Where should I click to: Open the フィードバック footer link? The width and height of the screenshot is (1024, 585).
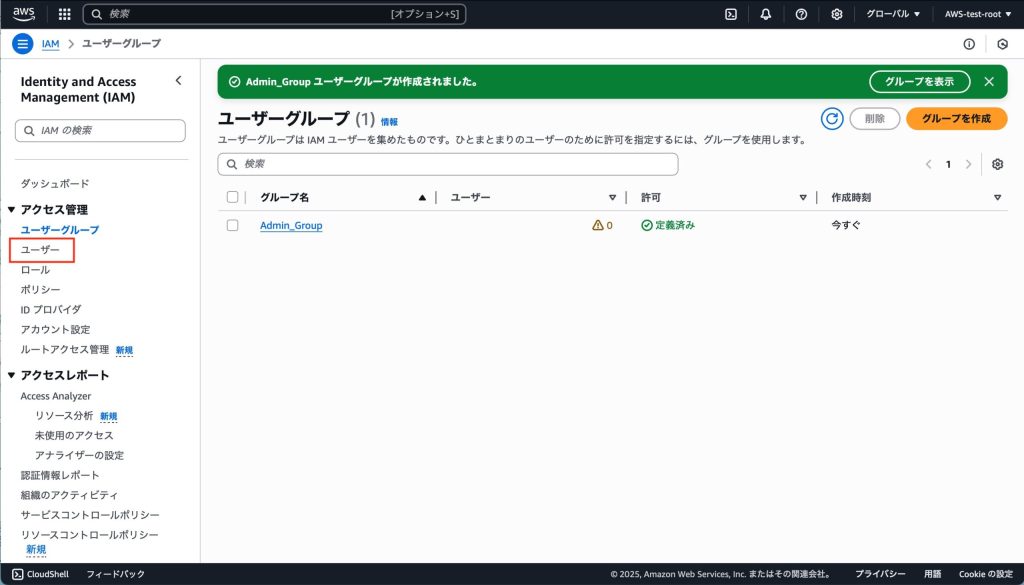[116, 574]
